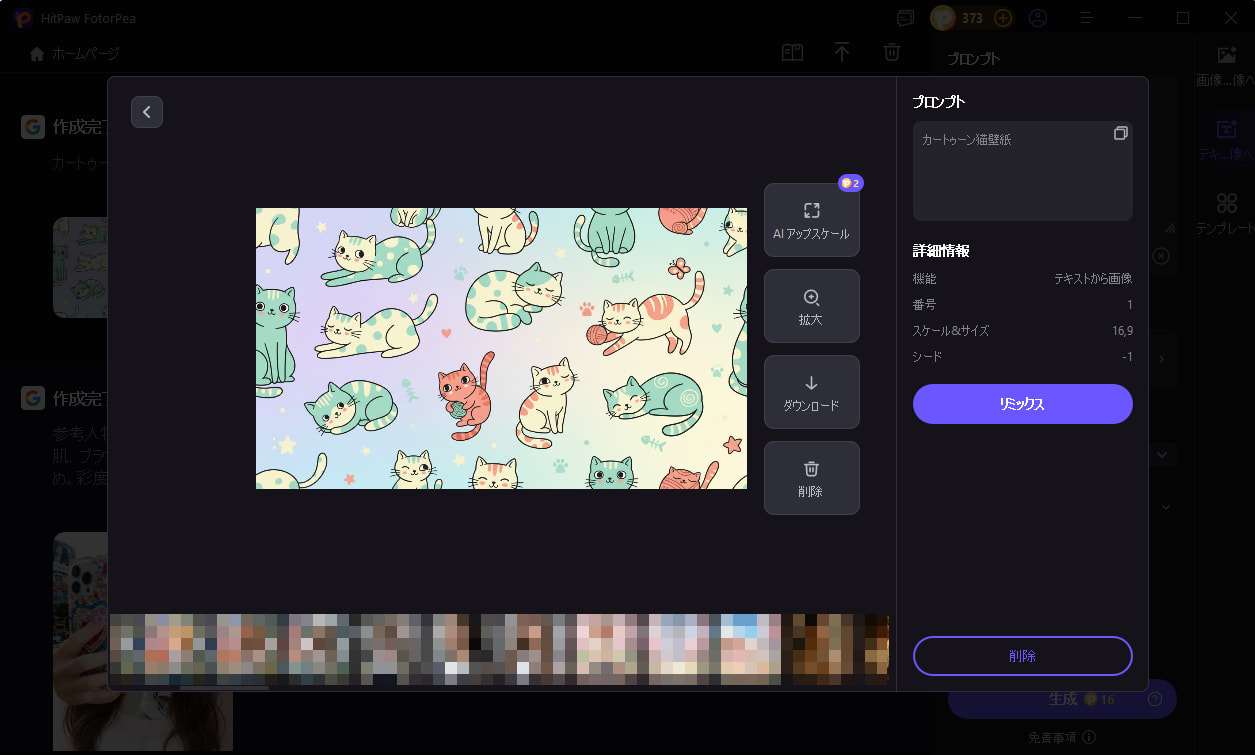Click the back arrow in preview dialog
The image size is (1255, 755).
[x=147, y=112]
